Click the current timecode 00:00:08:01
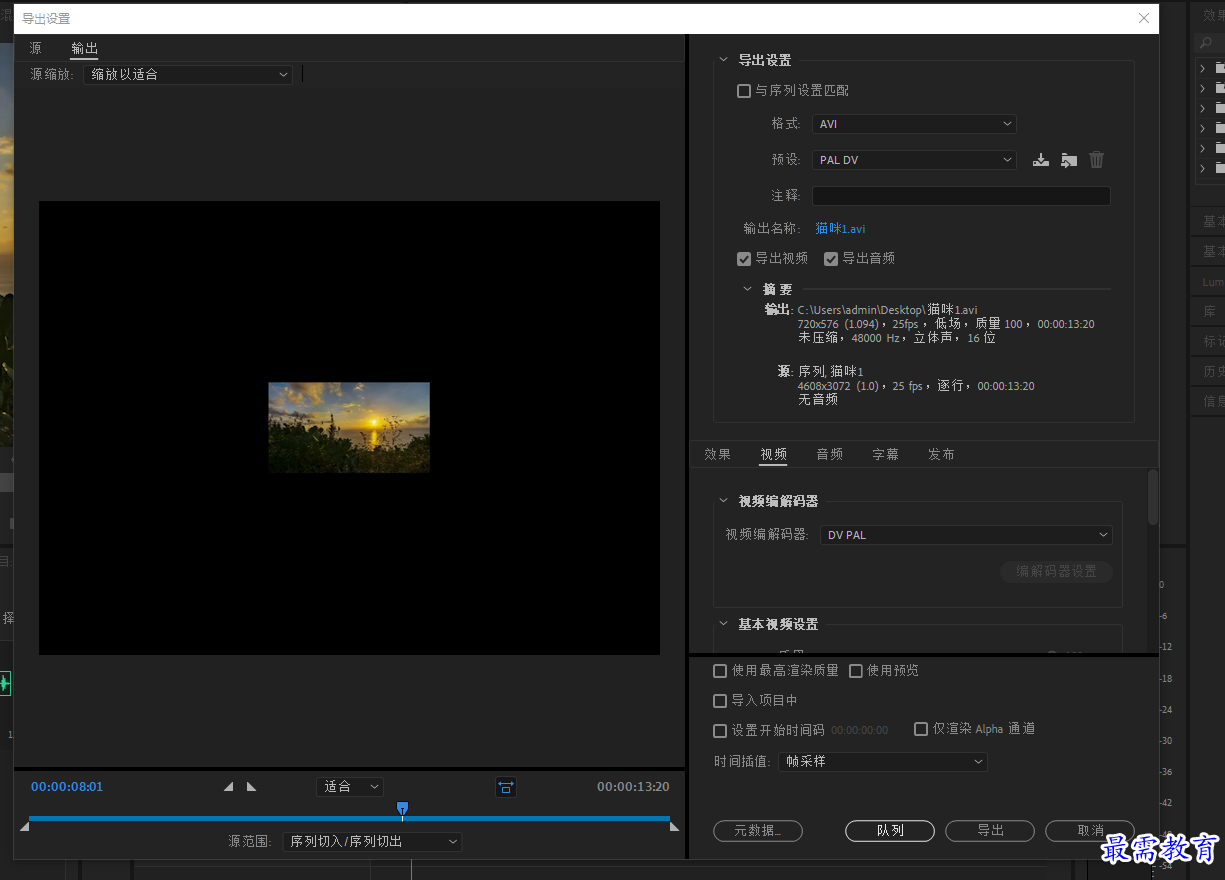 click(x=67, y=787)
